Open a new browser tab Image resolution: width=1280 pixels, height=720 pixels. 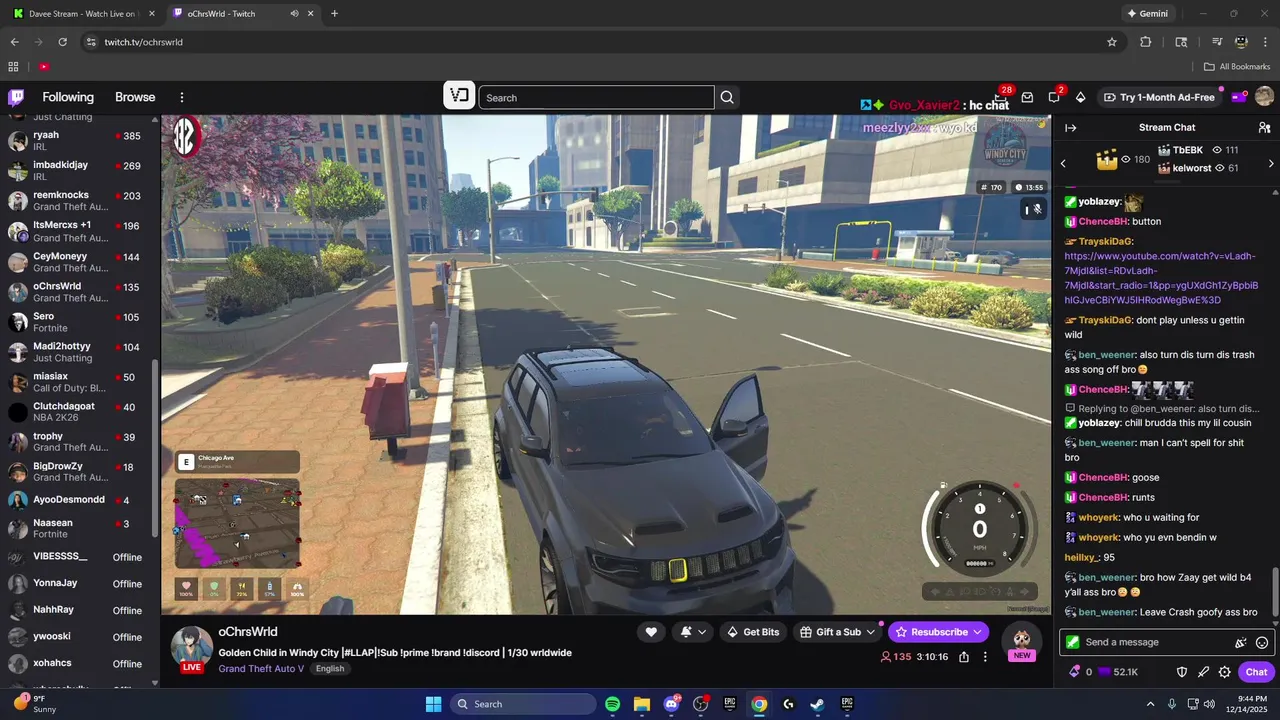click(x=334, y=14)
